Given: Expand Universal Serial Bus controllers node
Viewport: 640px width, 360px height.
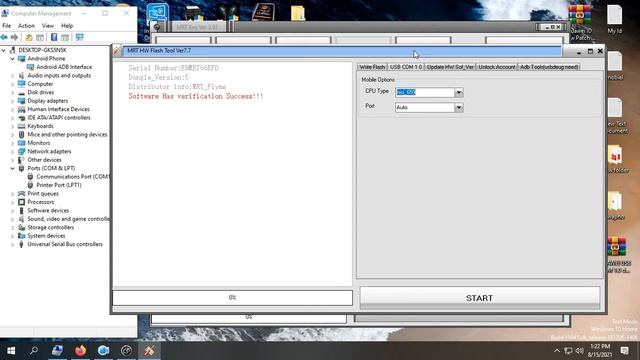Looking at the screenshot, I should click(12, 244).
